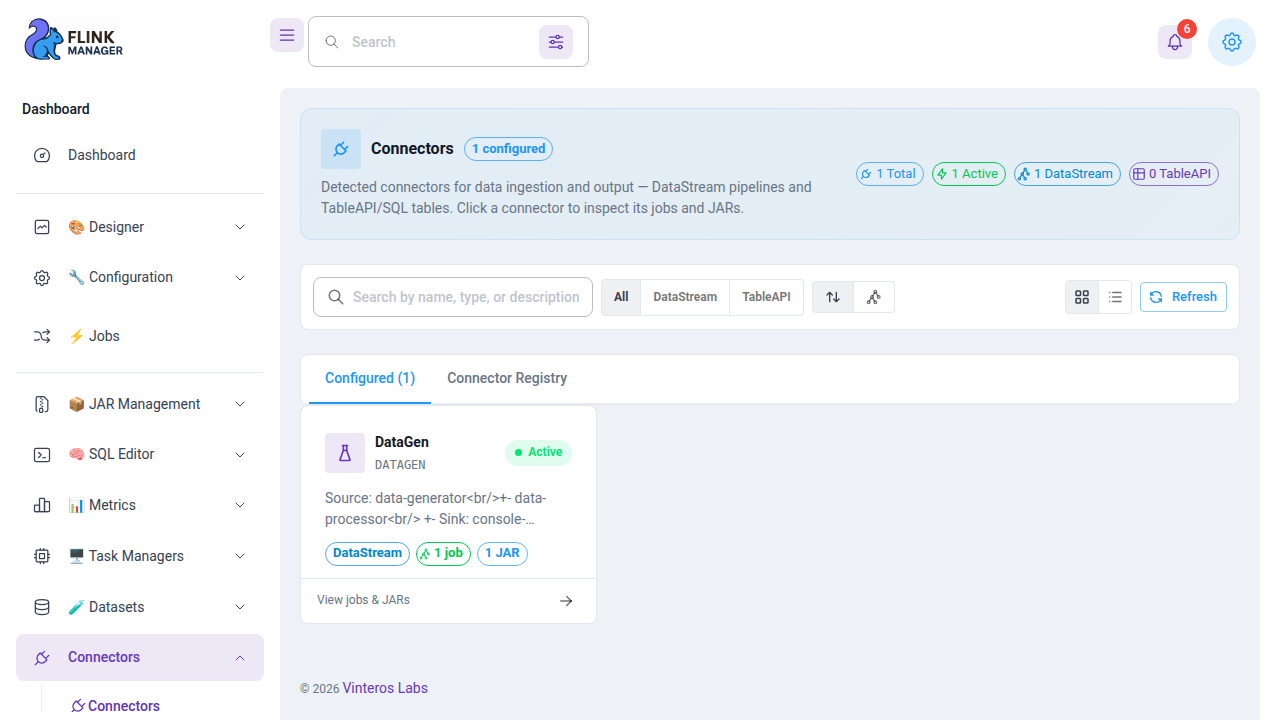Click the topology graph view icon

pyautogui.click(x=874, y=297)
